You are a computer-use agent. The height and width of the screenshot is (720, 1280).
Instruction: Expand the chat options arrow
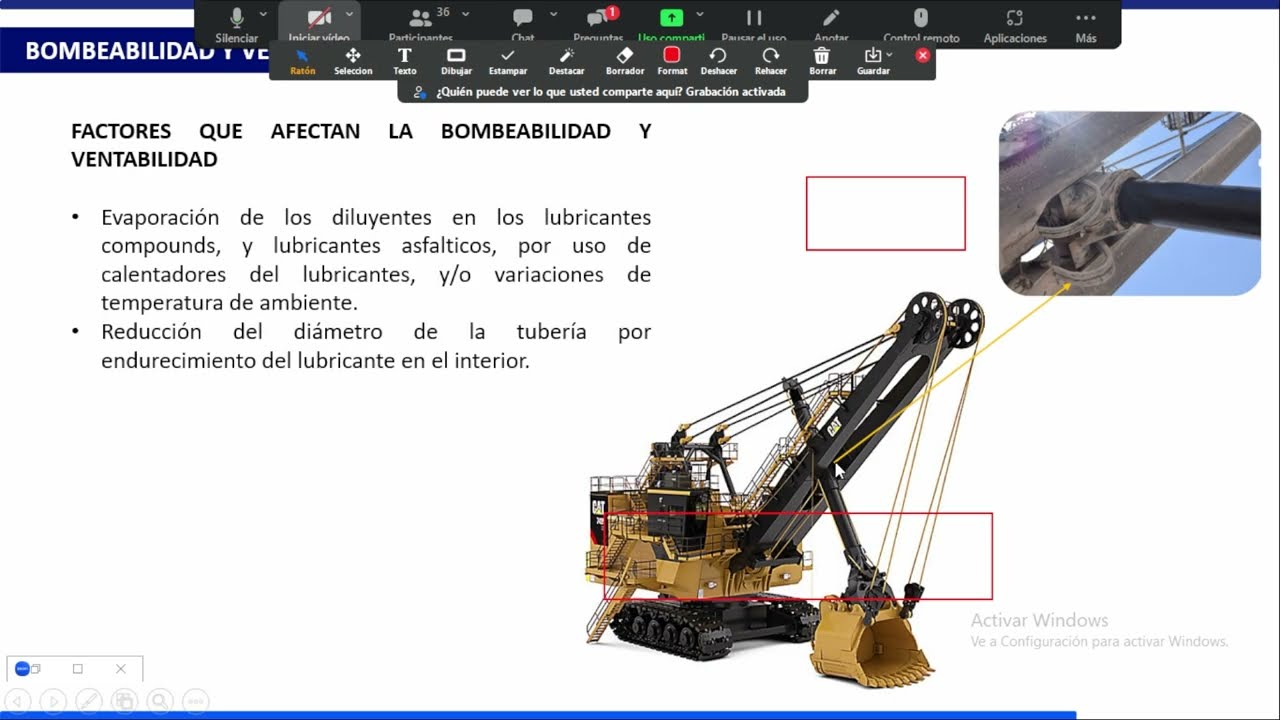click(x=553, y=14)
